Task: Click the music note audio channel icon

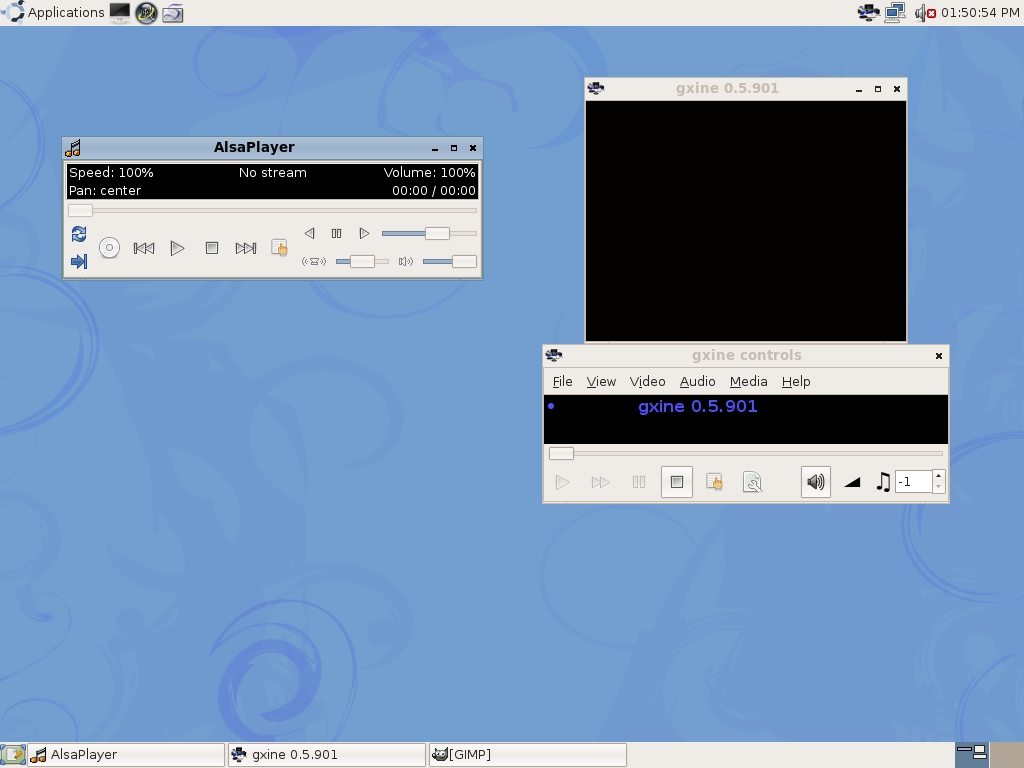Action: pyautogui.click(x=883, y=482)
